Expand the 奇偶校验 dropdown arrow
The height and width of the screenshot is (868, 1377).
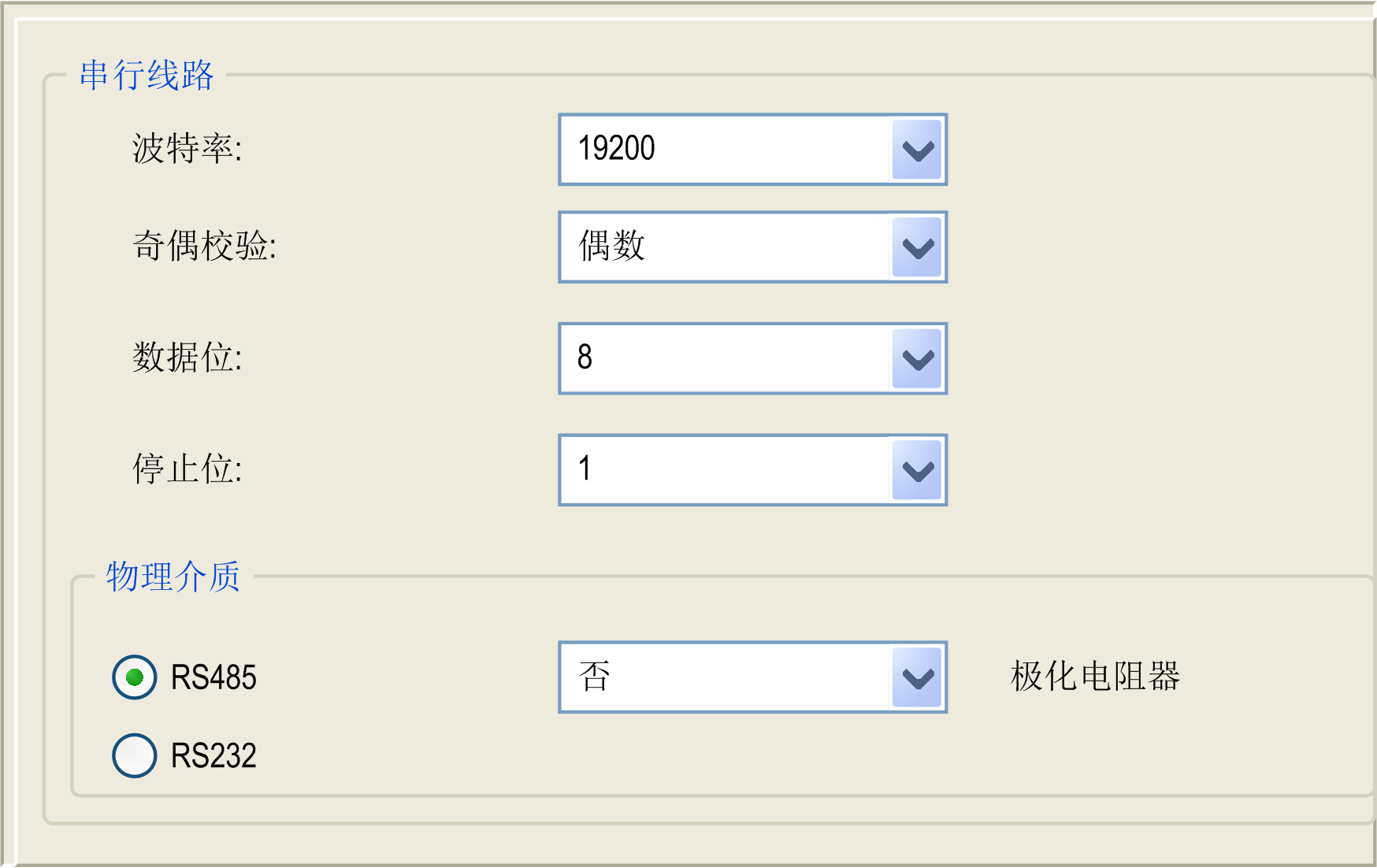tap(917, 247)
